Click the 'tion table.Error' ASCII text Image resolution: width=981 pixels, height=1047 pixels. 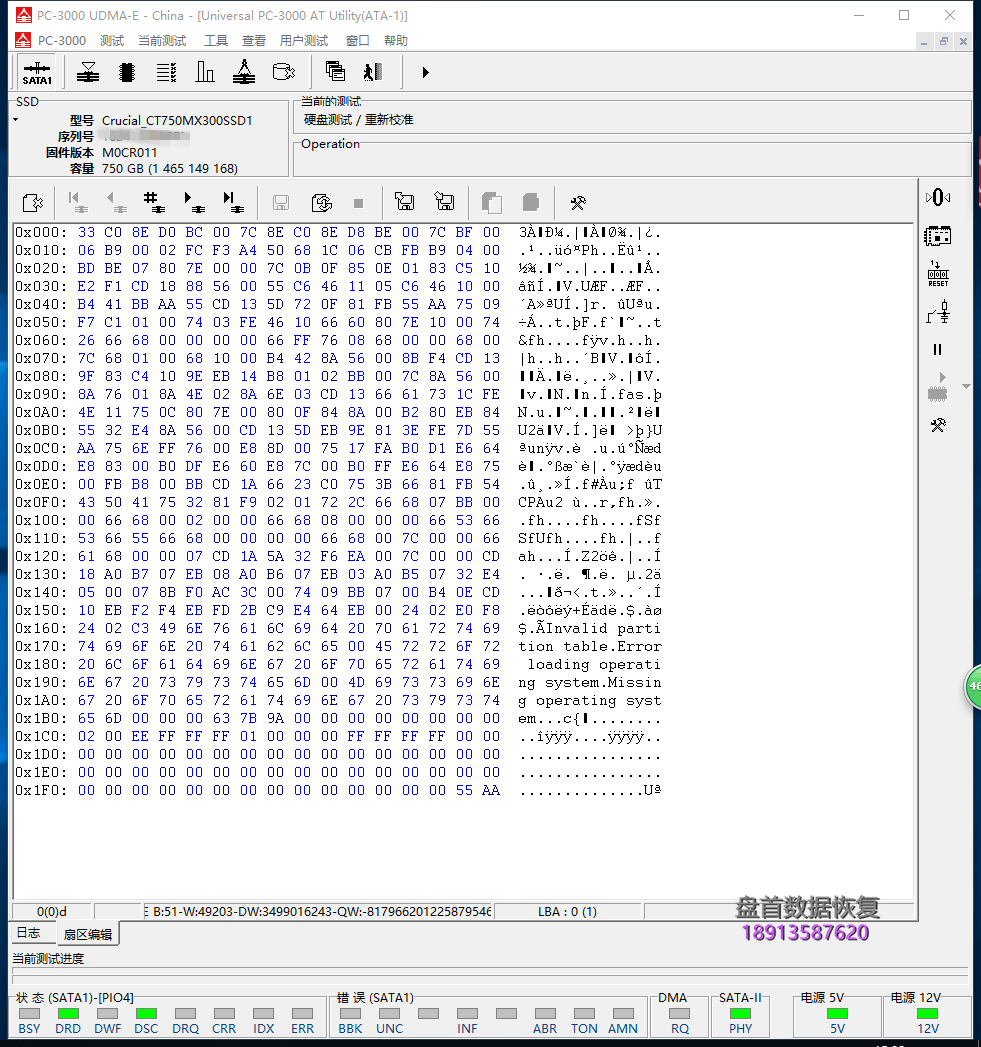tap(590, 646)
